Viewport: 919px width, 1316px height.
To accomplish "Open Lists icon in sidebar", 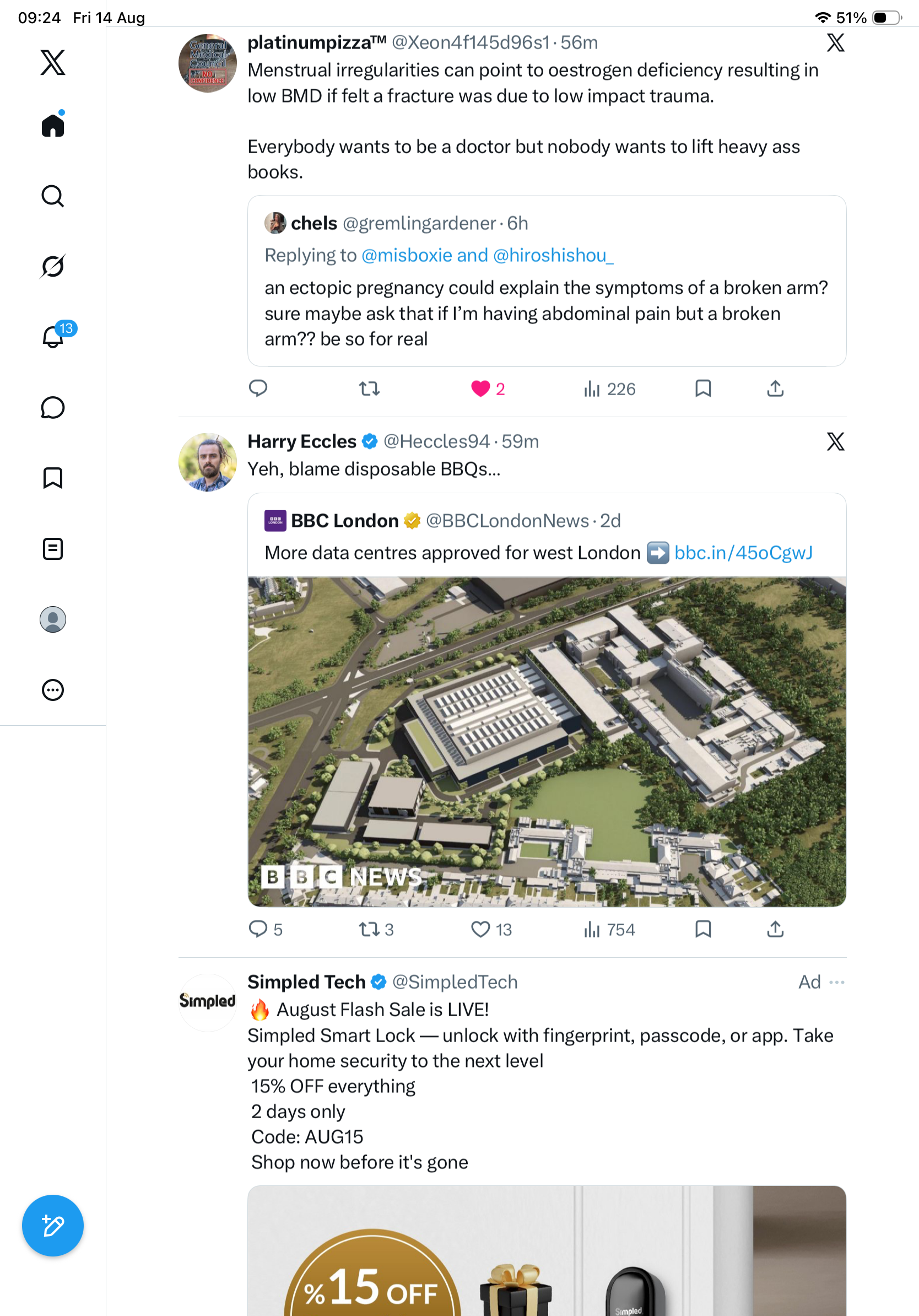I will click(x=53, y=549).
